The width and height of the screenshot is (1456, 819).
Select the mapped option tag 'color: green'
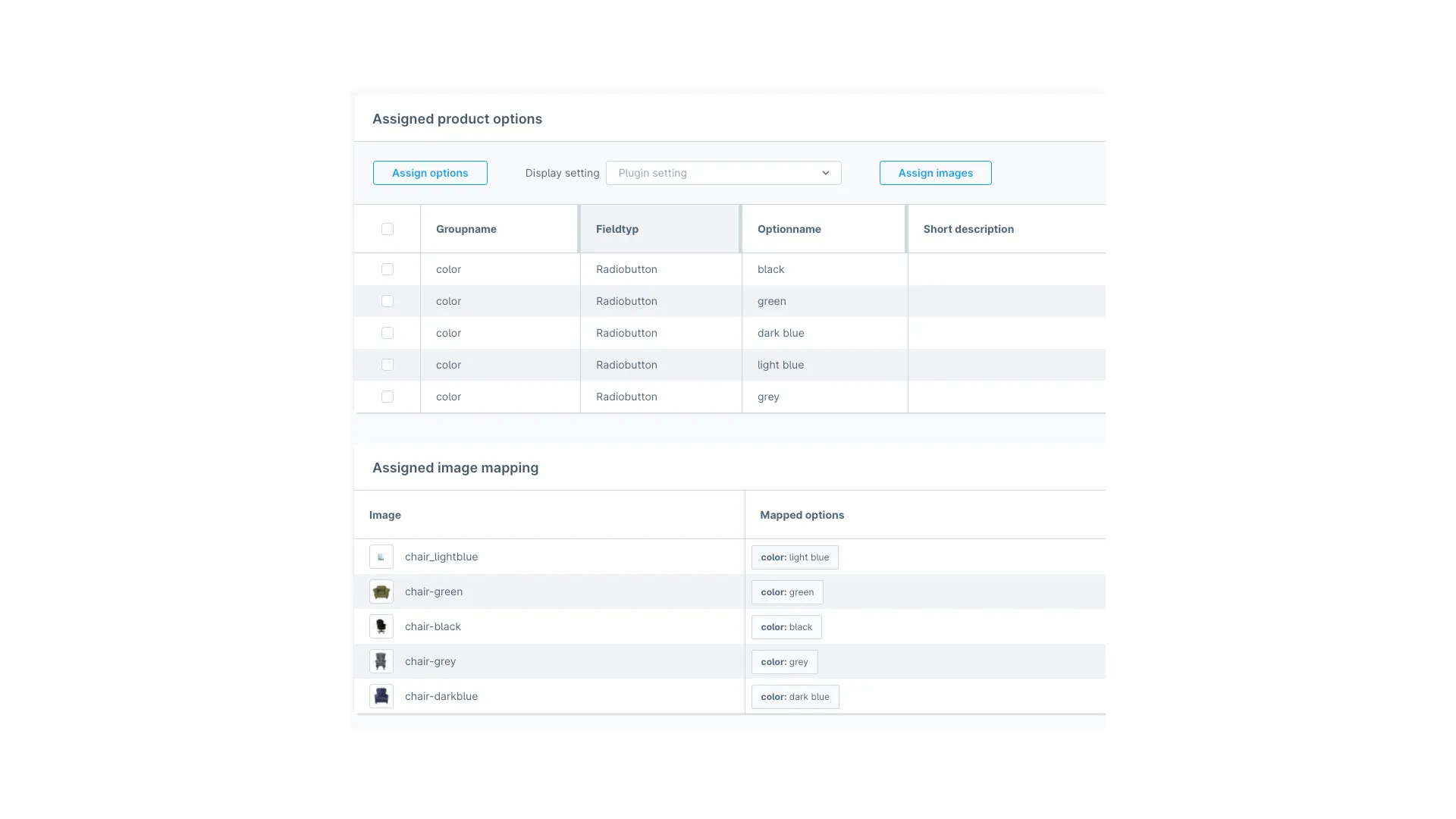point(786,591)
